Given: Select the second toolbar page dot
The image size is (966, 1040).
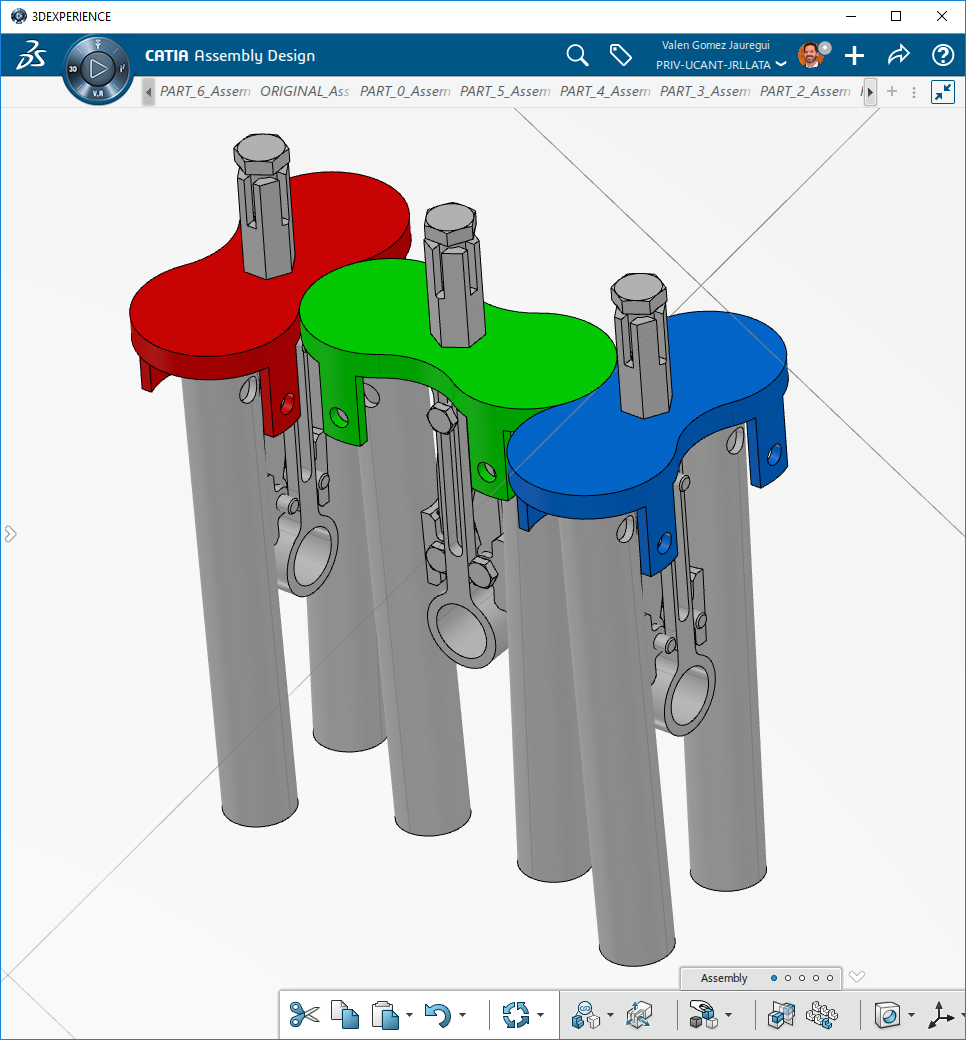Looking at the screenshot, I should point(788,978).
